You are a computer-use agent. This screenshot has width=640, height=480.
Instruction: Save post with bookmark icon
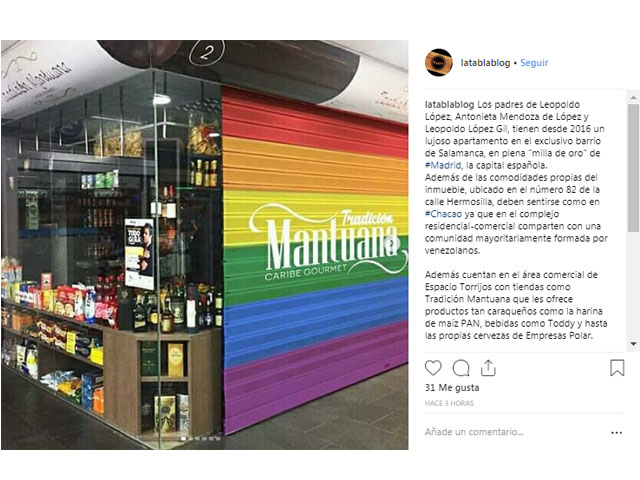(x=617, y=367)
